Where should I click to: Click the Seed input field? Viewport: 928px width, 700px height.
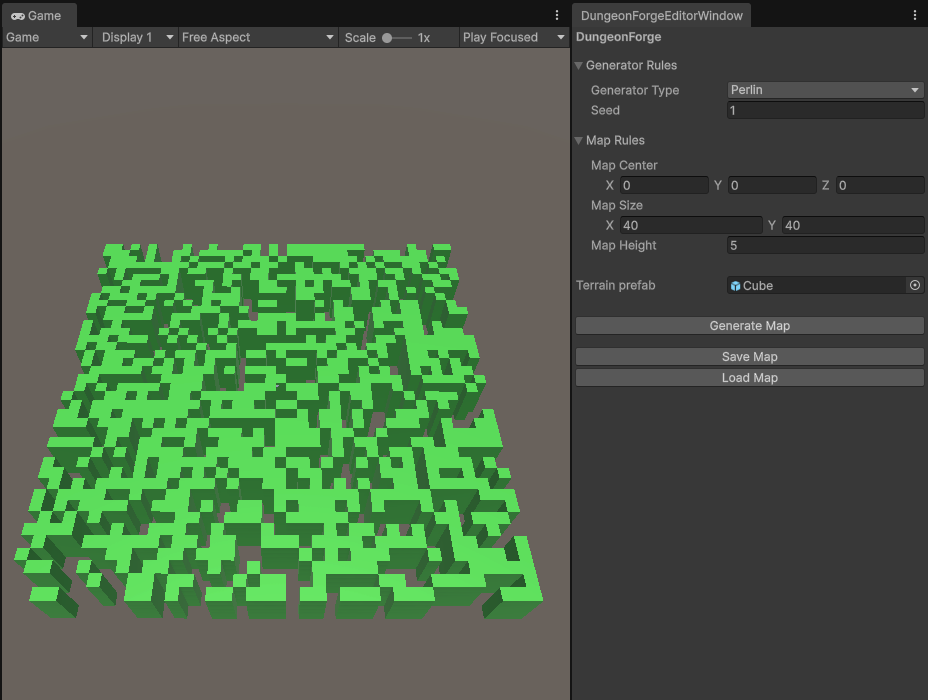click(825, 110)
